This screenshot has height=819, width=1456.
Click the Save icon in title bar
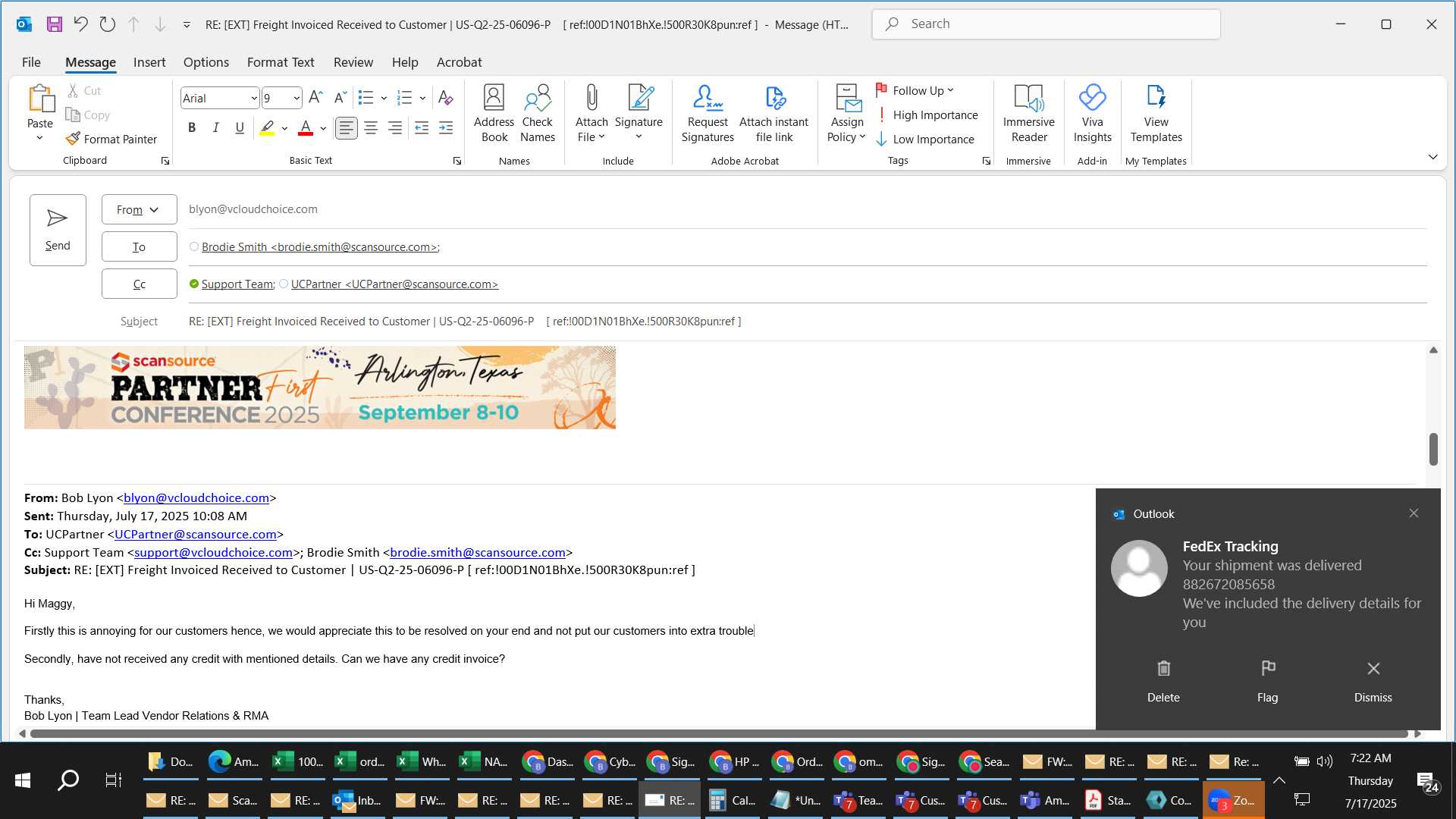(54, 24)
